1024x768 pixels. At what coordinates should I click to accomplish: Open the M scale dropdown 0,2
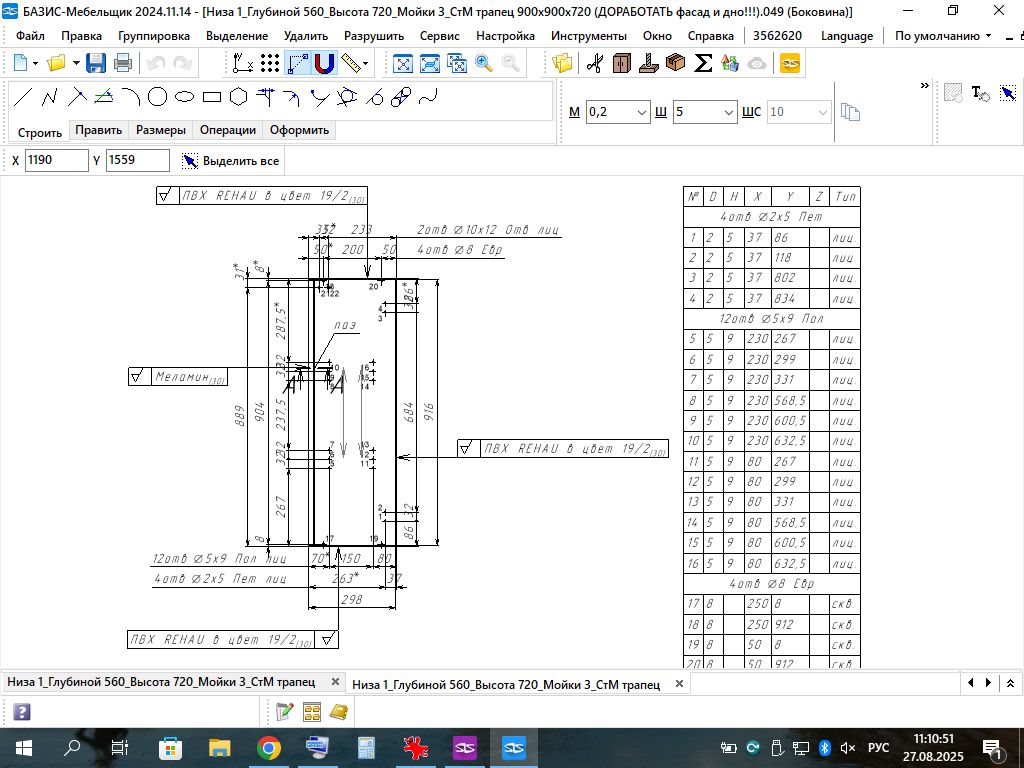tap(641, 112)
